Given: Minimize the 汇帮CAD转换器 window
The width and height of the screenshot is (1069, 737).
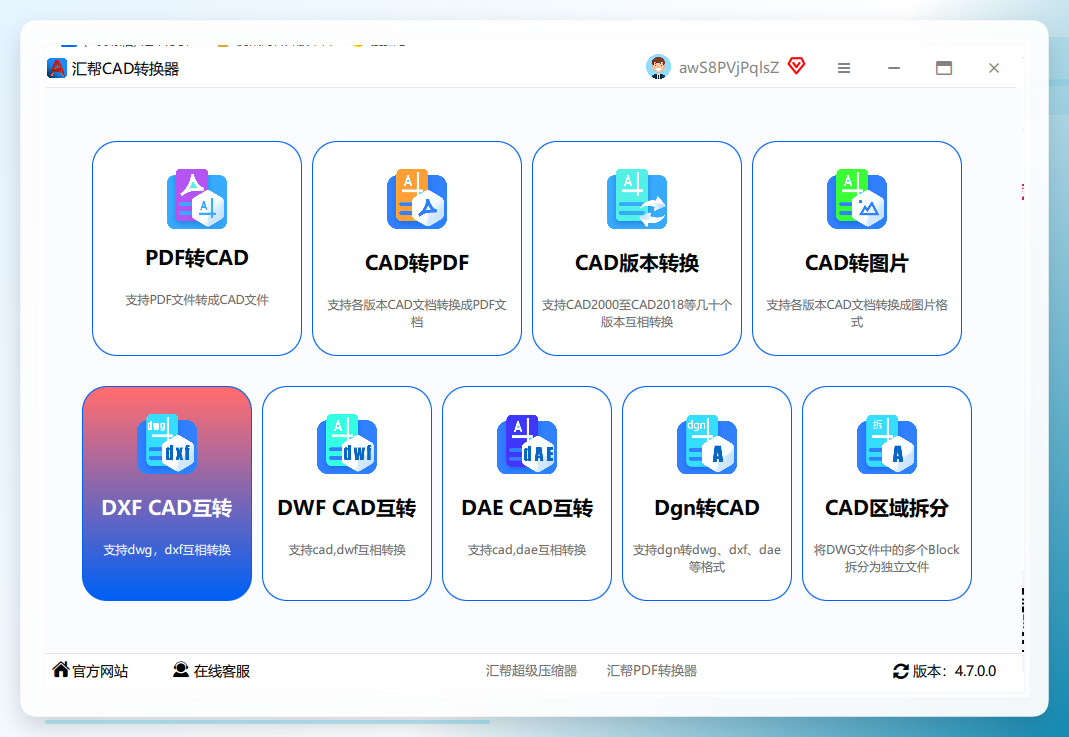Looking at the screenshot, I should 894,68.
